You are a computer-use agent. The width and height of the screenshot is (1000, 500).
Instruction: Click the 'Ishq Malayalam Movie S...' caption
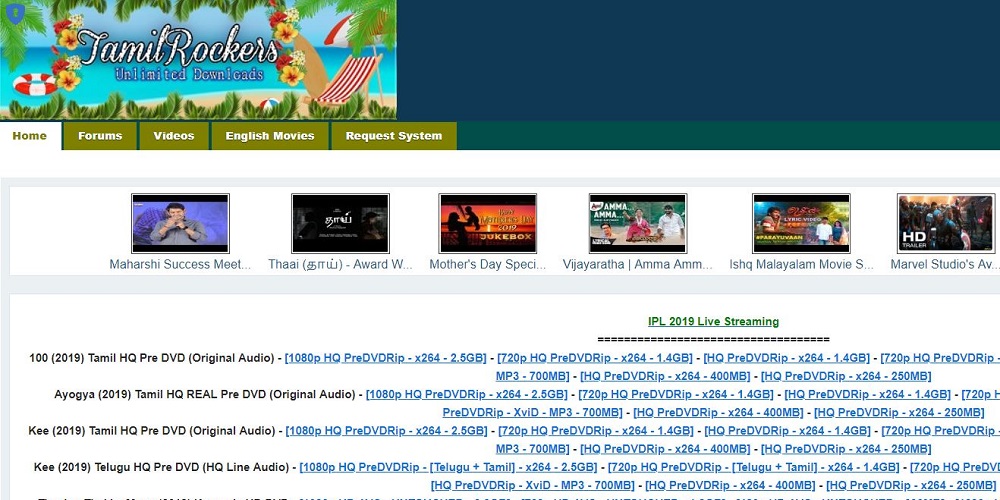(801, 264)
